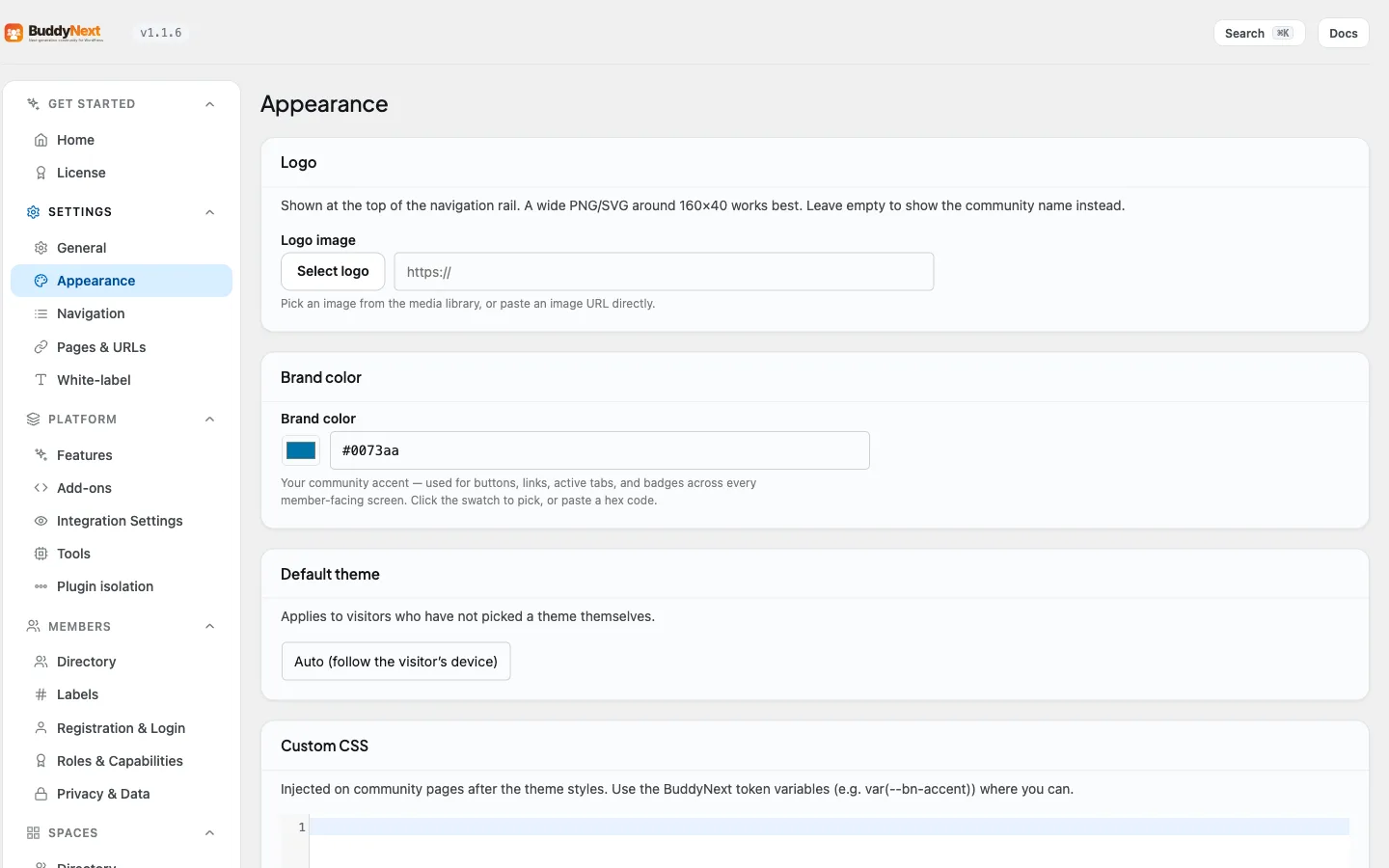Click the sparkle icon next to Features

pyautogui.click(x=41, y=455)
